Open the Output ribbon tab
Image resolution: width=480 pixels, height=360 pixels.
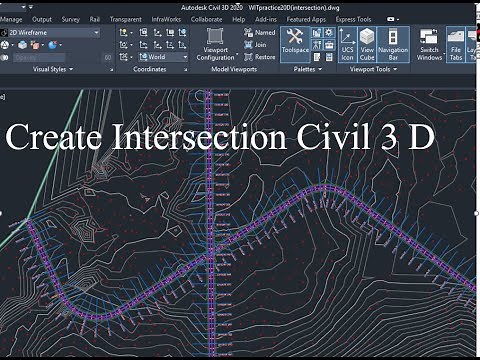42,19
